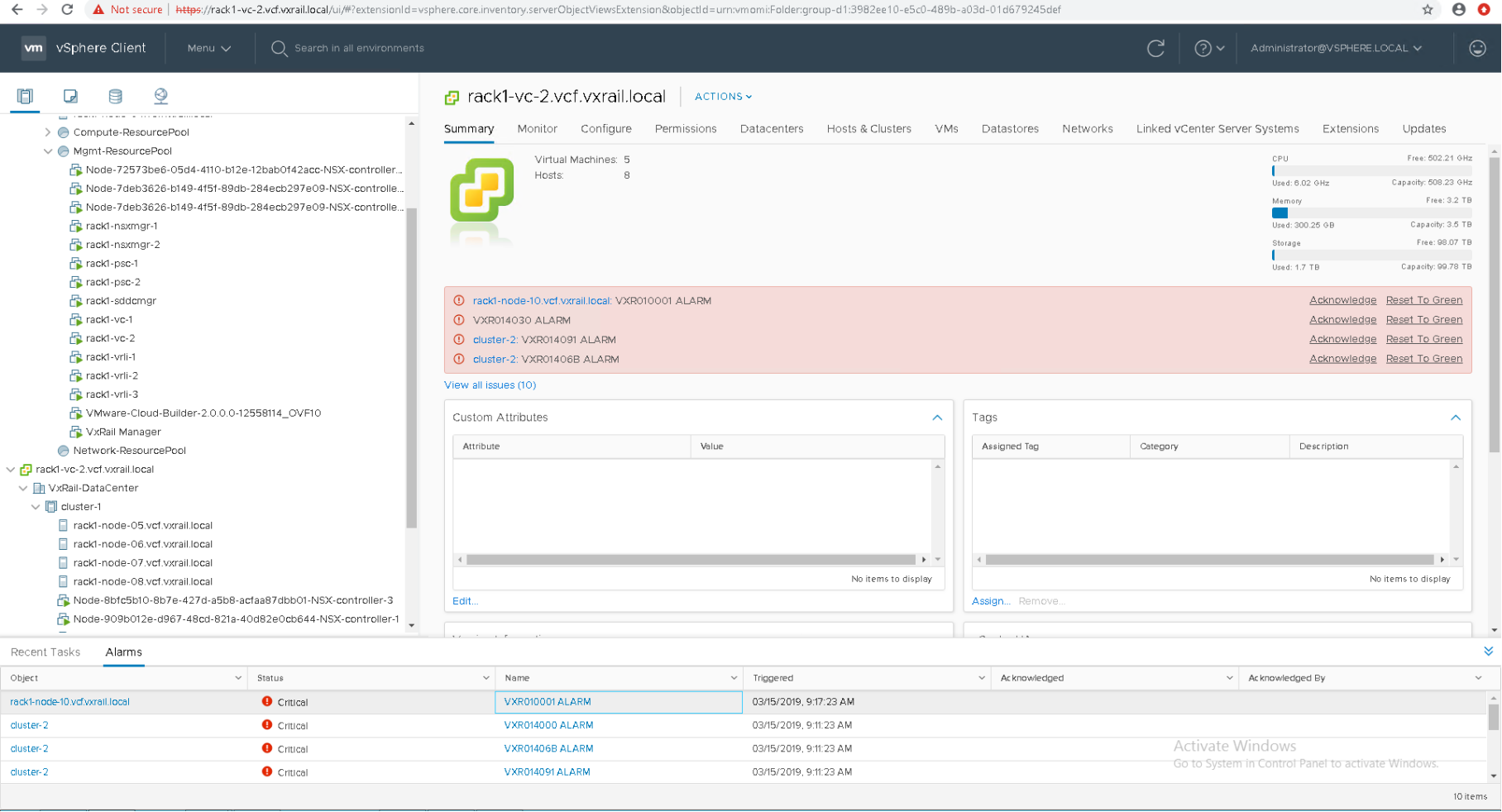Collapse the Custom Attributes card
Image resolution: width=1502 pixels, height=812 pixels.
pyautogui.click(x=937, y=418)
